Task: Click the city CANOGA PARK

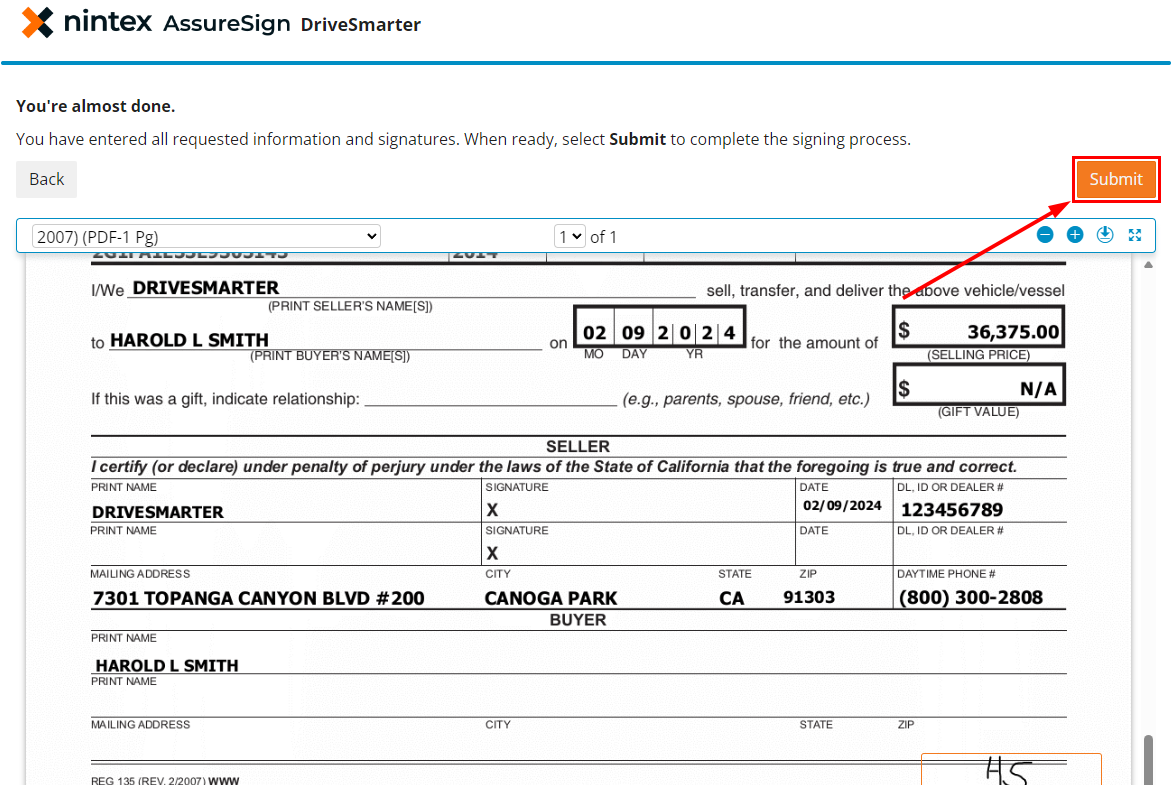Action: coord(551,598)
